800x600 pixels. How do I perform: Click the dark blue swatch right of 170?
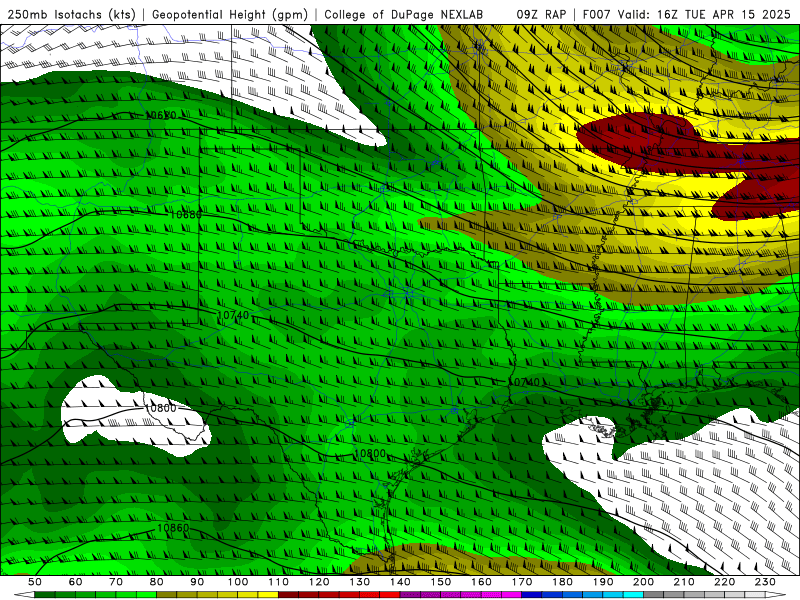coord(532,595)
